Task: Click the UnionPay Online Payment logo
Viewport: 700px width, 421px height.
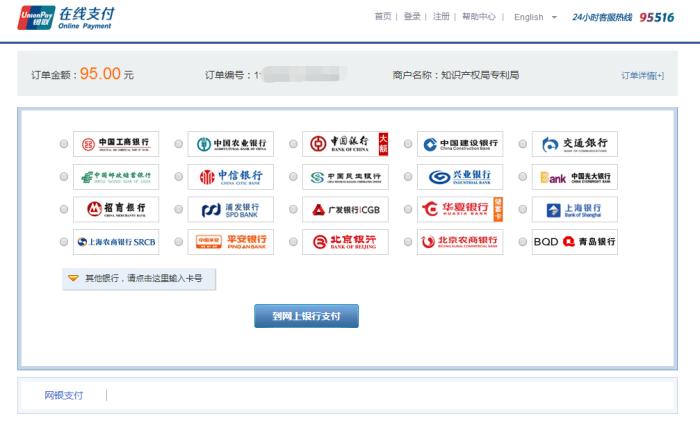Action: point(66,18)
